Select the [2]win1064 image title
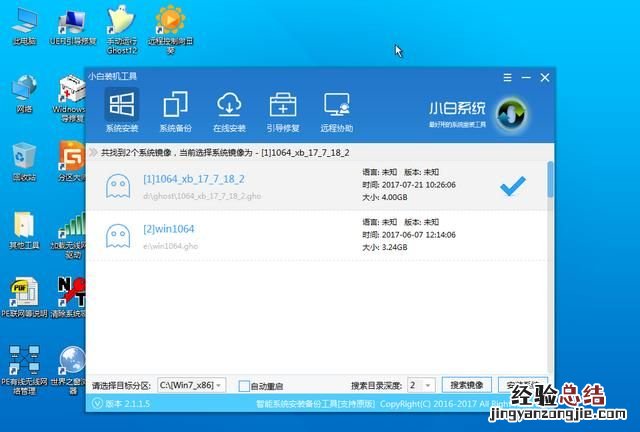Image resolution: width=640 pixels, height=432 pixels. 169,229
